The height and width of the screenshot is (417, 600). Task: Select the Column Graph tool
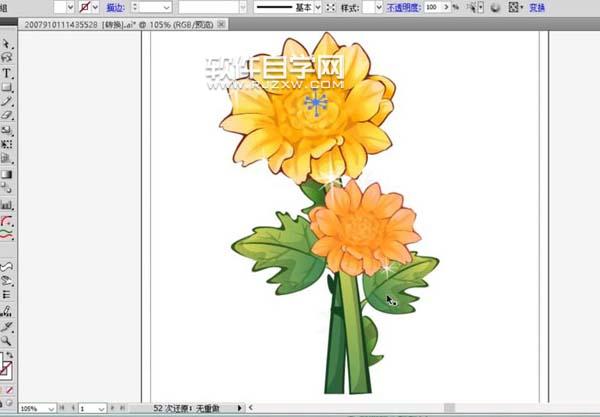[x=6, y=204]
